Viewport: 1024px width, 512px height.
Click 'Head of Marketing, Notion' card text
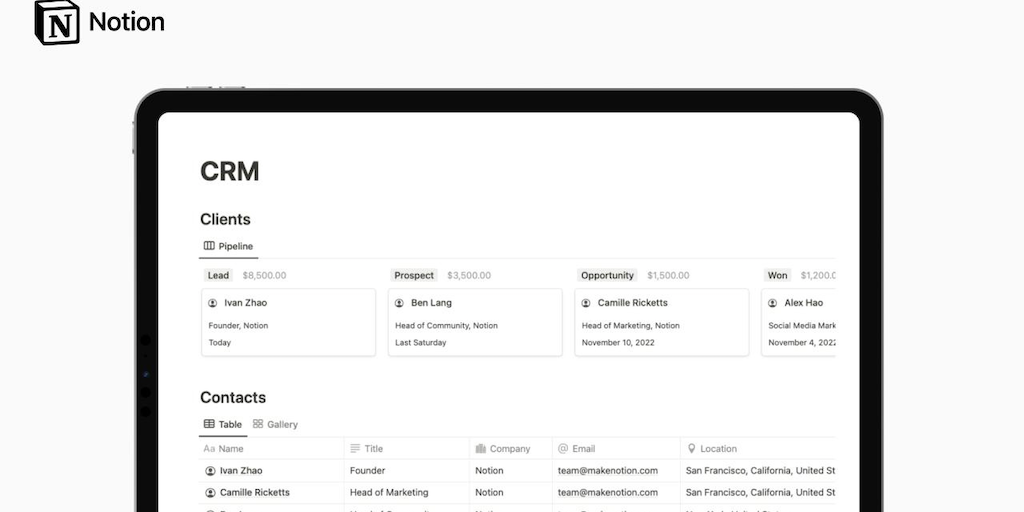pos(631,325)
